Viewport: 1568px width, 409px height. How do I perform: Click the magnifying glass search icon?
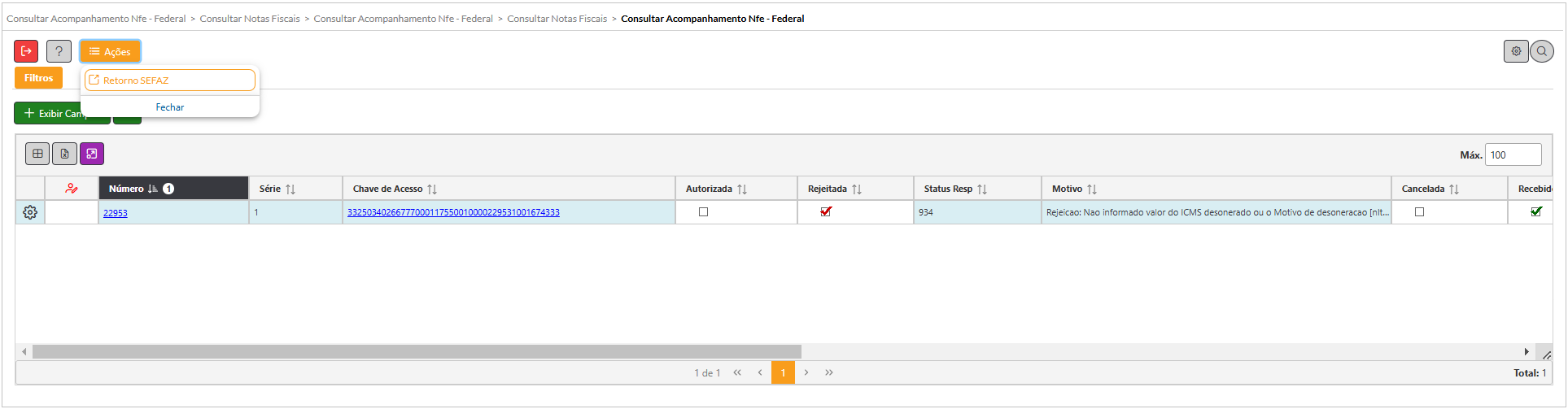(1541, 51)
